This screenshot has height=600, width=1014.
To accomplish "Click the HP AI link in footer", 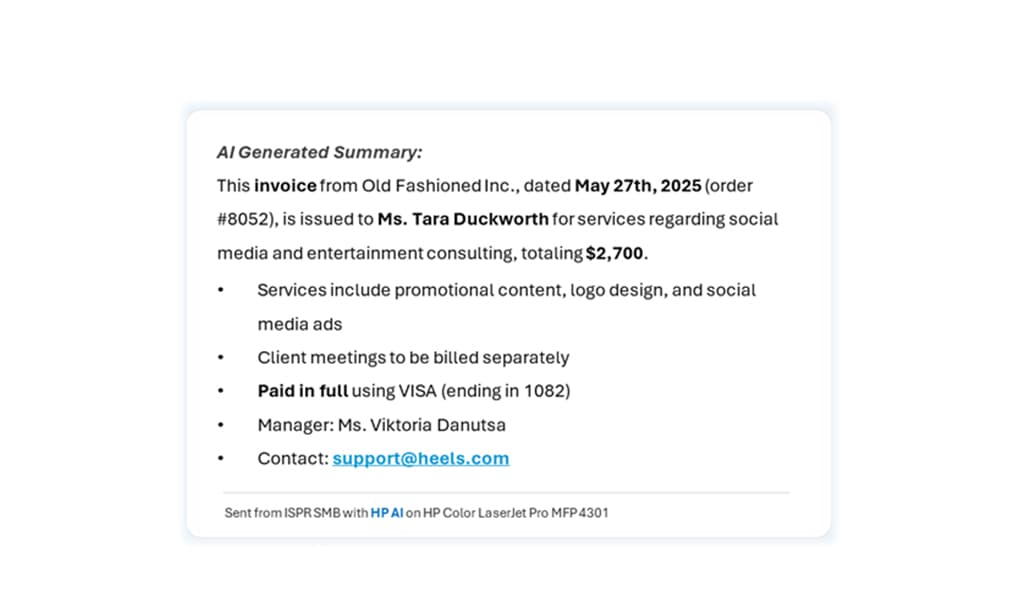I will [x=387, y=513].
